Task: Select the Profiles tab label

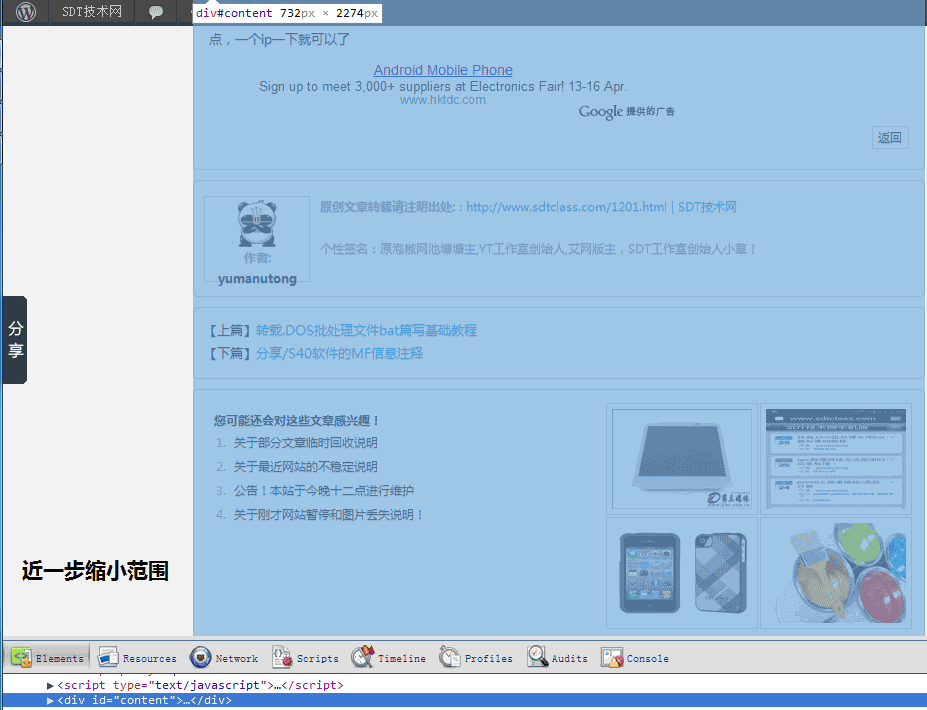Action: tap(489, 659)
